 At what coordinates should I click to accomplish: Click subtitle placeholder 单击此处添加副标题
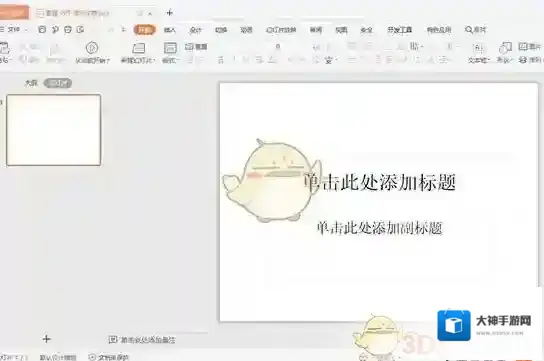[x=380, y=228]
